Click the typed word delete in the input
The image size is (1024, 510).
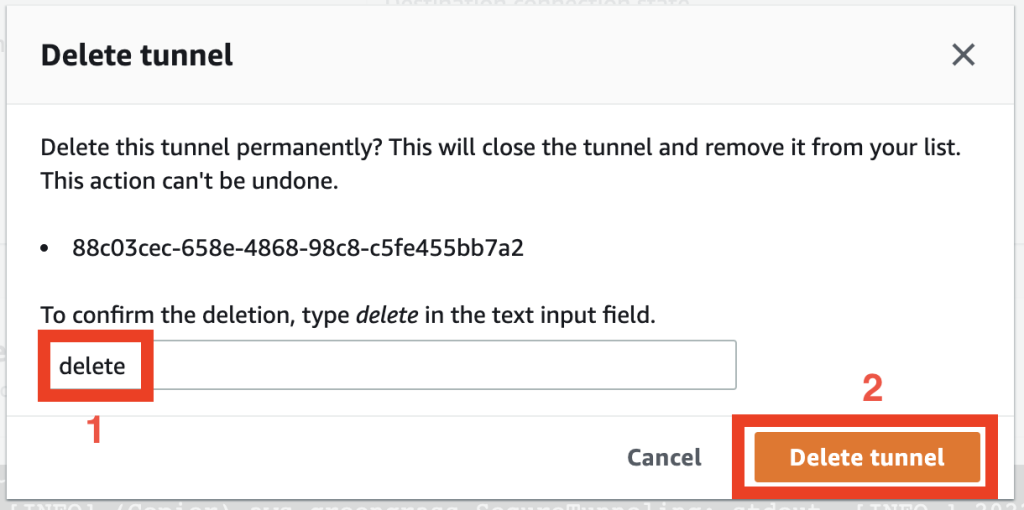click(92, 366)
